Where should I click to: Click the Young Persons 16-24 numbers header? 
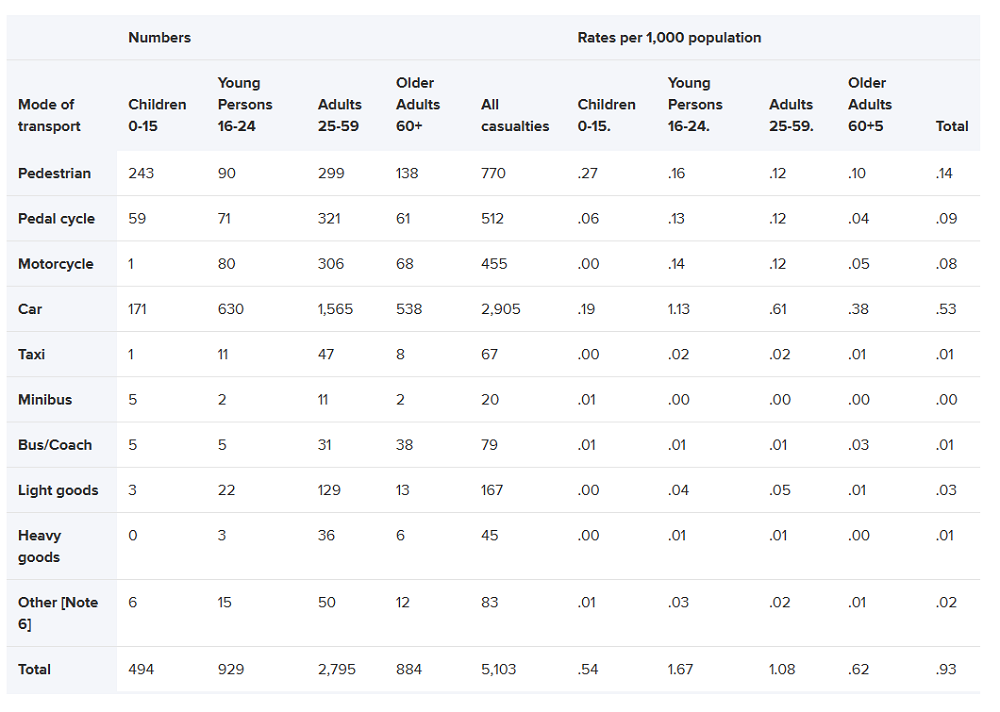pyautogui.click(x=245, y=105)
